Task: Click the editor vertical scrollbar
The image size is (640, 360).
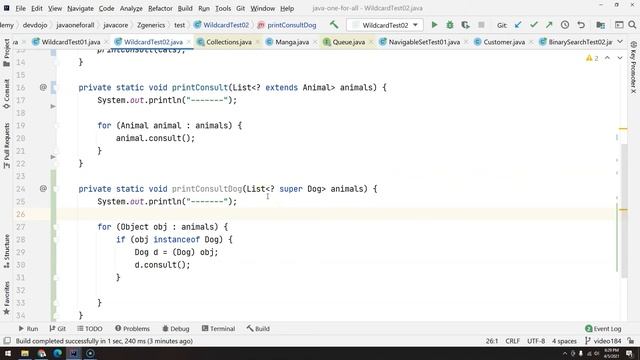Action: 624,210
